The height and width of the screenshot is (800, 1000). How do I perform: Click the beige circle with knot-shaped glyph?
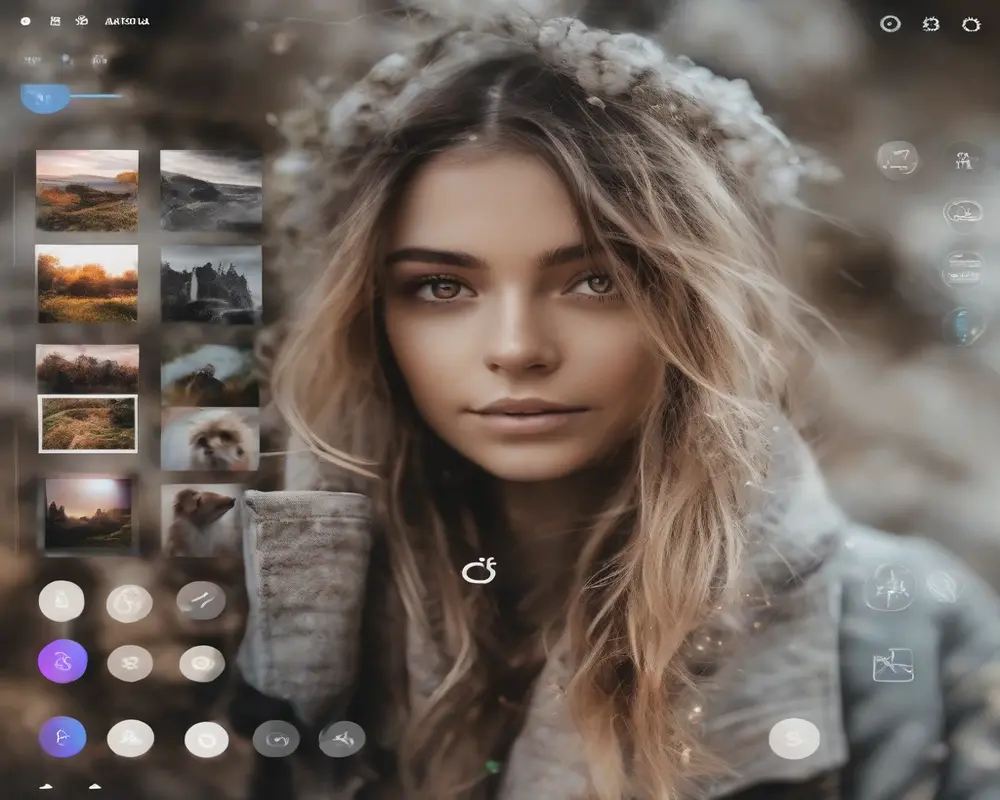pyautogui.click(x=130, y=663)
